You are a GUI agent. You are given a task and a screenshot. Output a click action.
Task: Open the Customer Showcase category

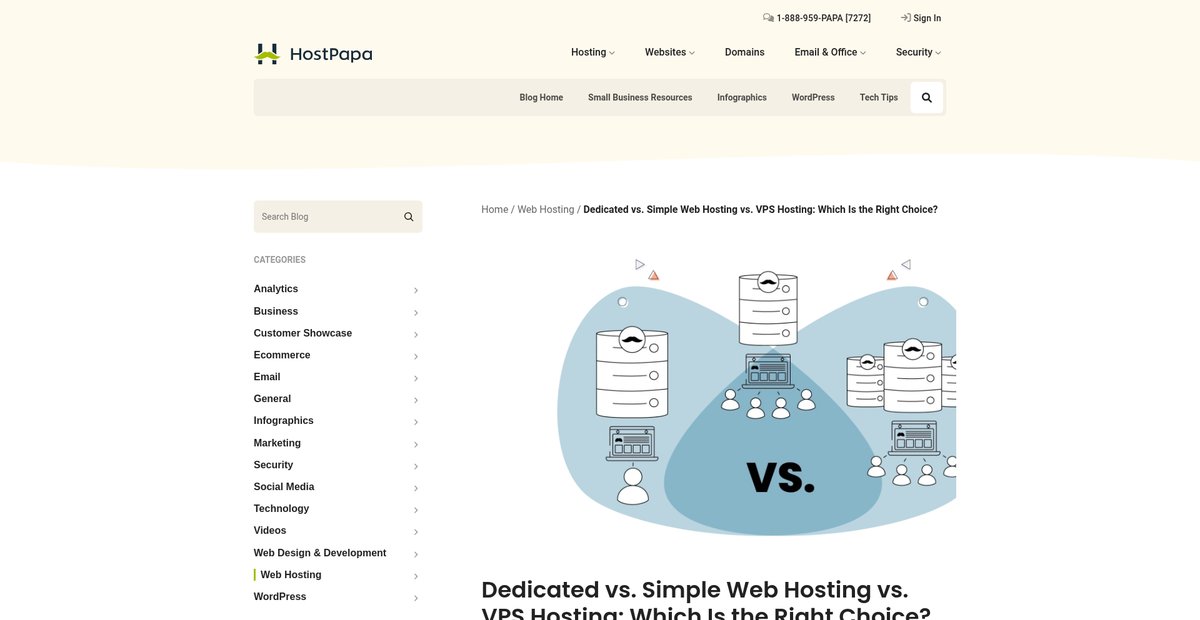pyautogui.click(x=303, y=333)
